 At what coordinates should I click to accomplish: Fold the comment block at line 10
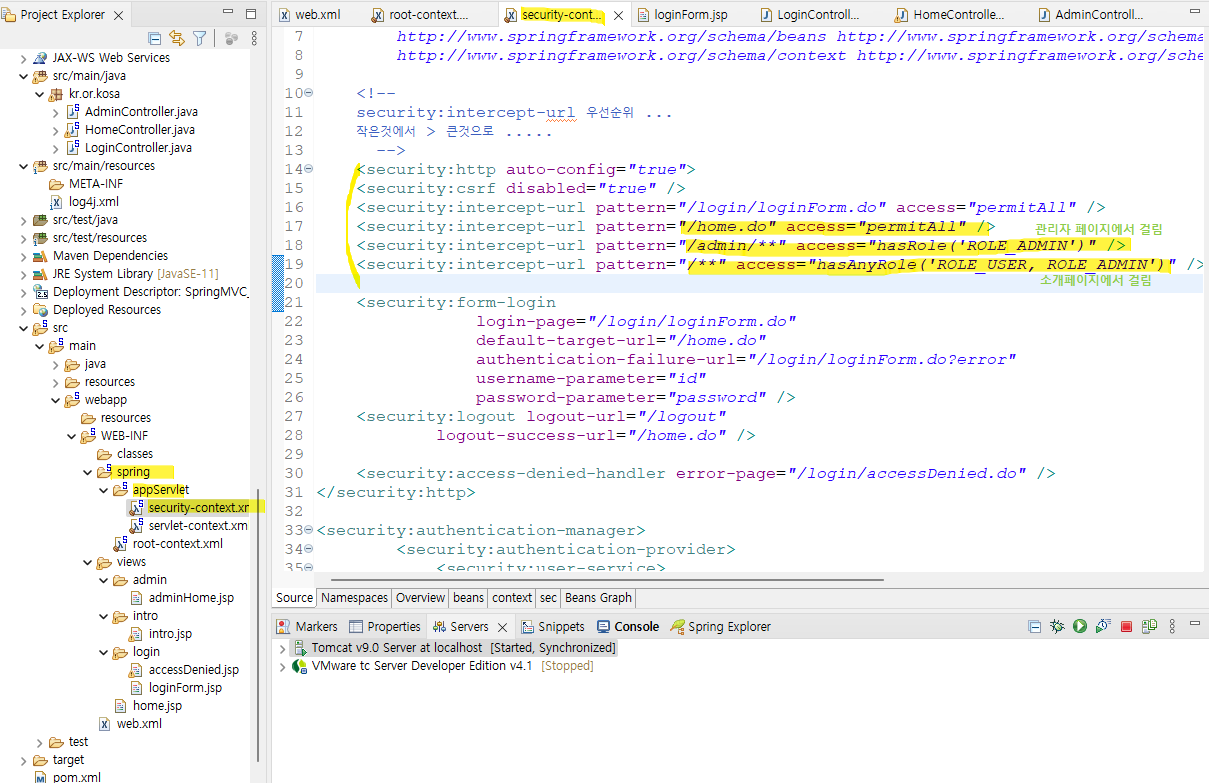point(308,93)
